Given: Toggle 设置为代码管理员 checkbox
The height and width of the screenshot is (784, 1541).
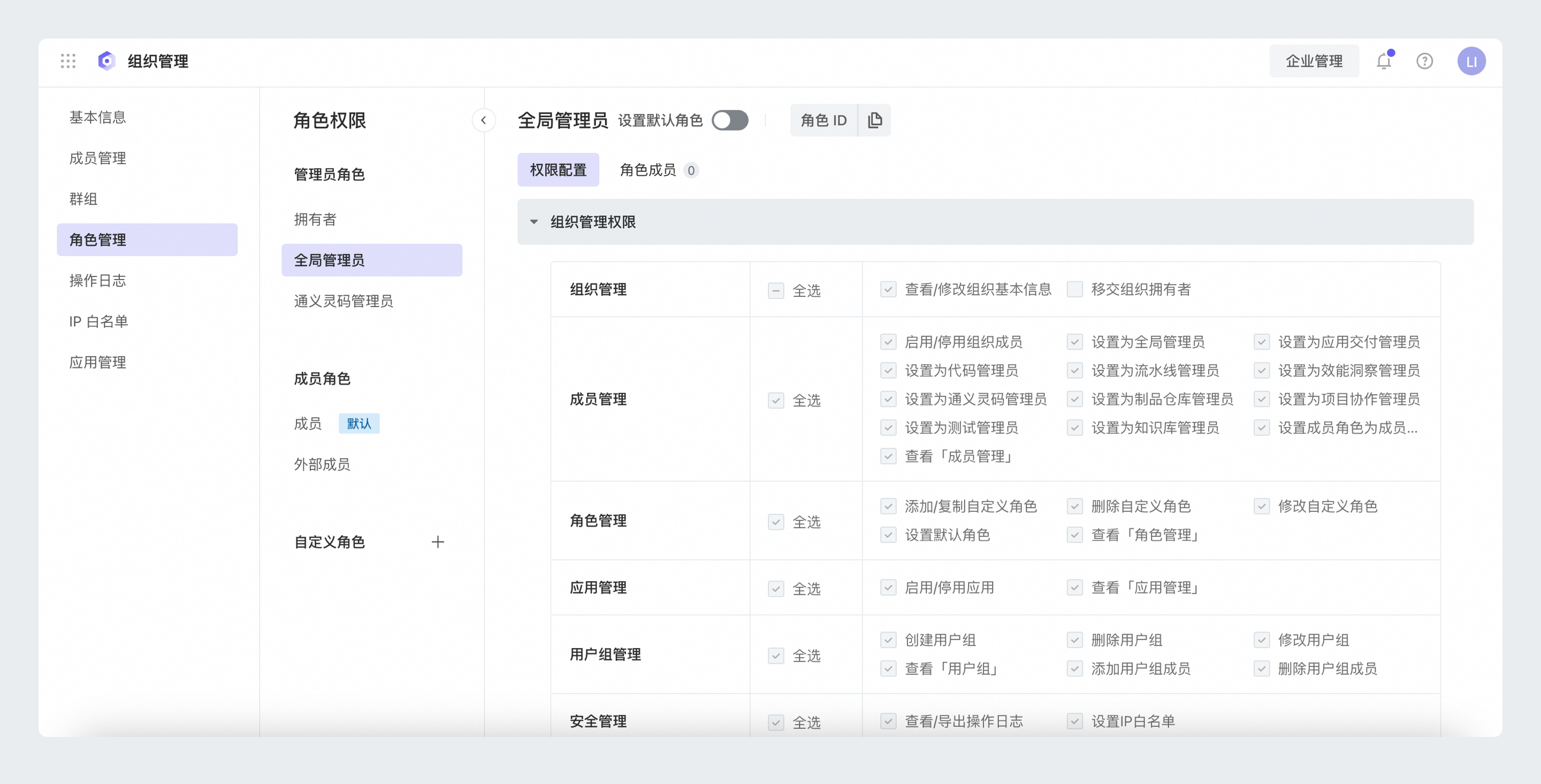Looking at the screenshot, I should coord(888,371).
